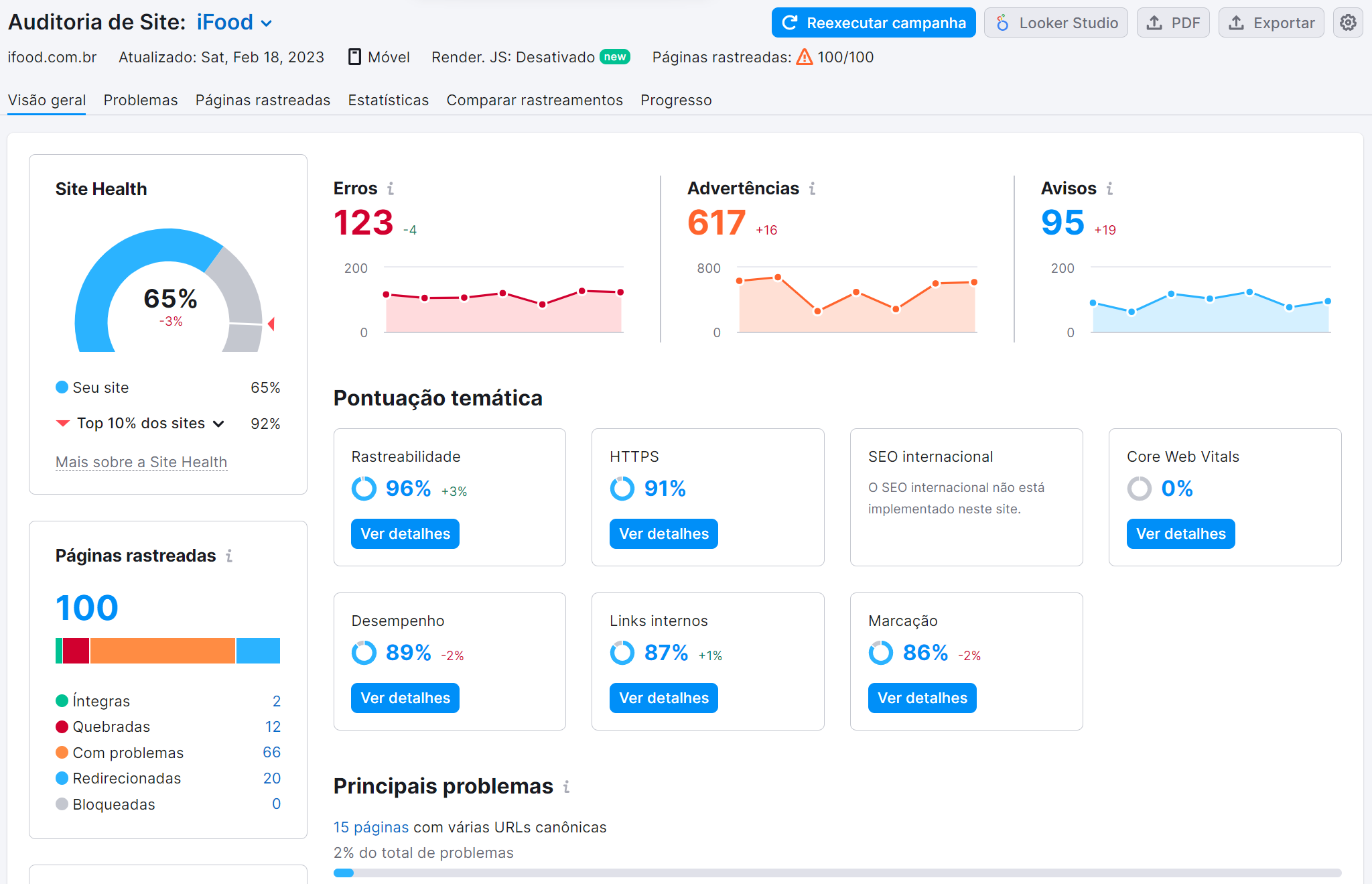Open the Comparar rastreamentos tab
The height and width of the screenshot is (884, 1372).
click(x=534, y=100)
